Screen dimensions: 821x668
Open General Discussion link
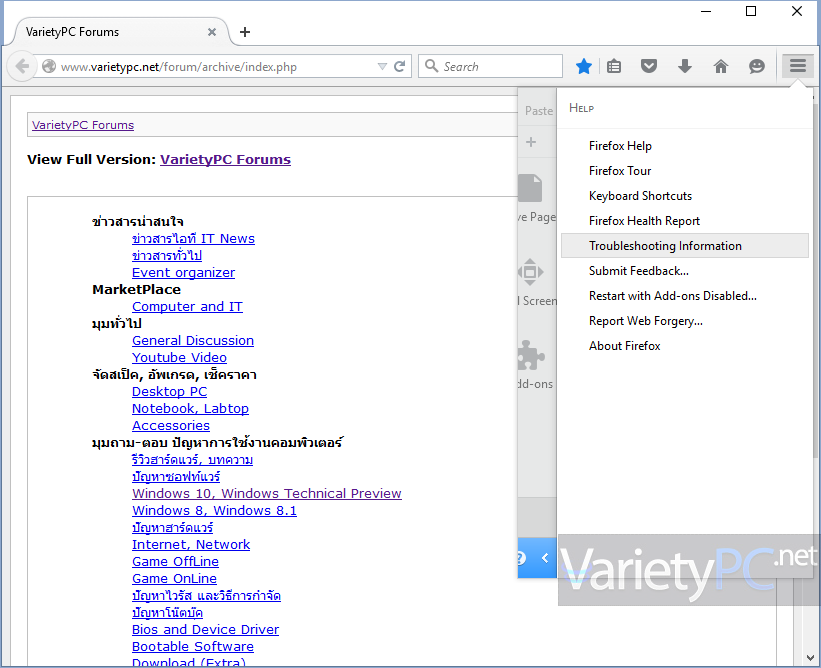193,341
